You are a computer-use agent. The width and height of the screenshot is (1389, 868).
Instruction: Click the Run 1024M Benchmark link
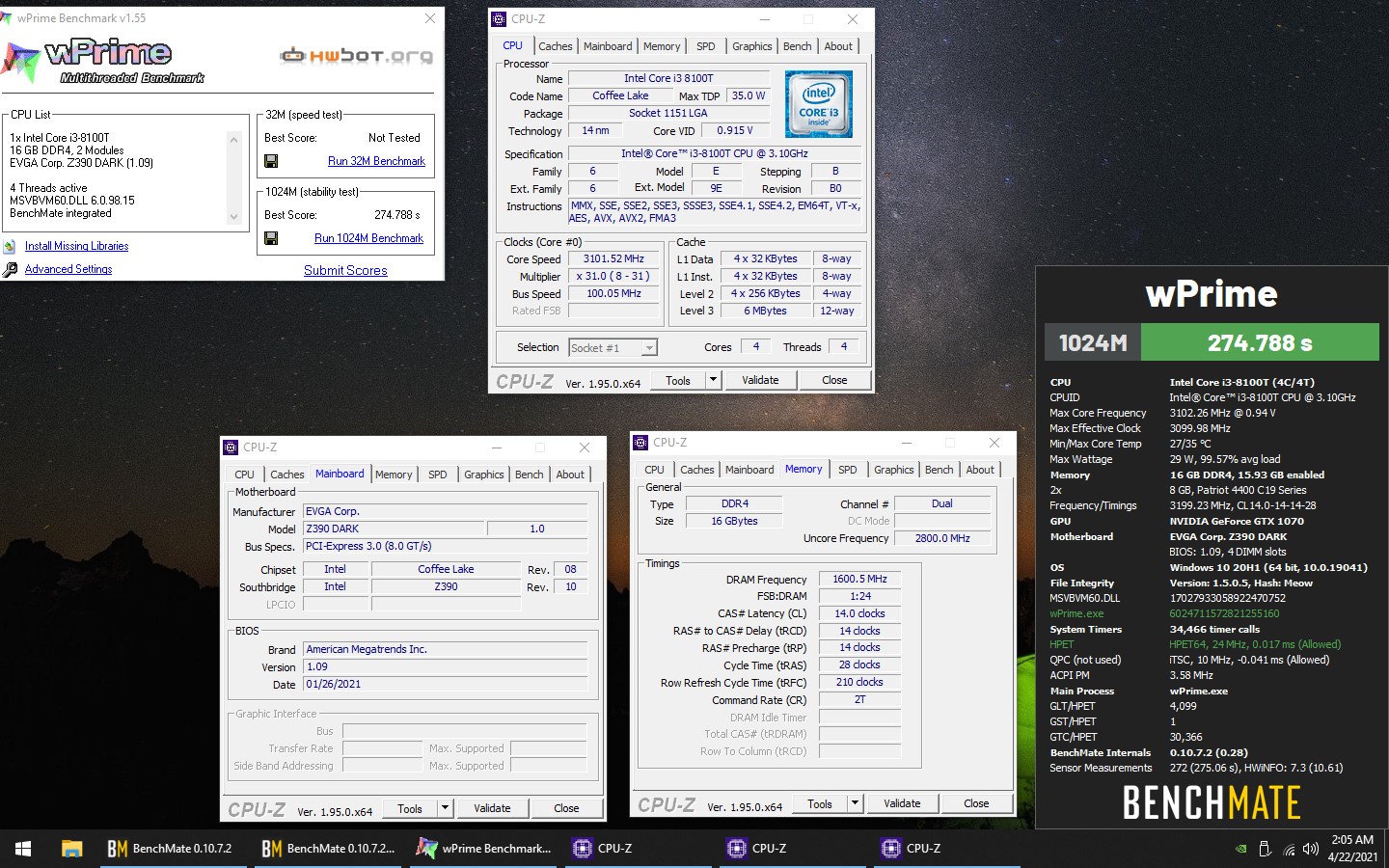click(368, 238)
